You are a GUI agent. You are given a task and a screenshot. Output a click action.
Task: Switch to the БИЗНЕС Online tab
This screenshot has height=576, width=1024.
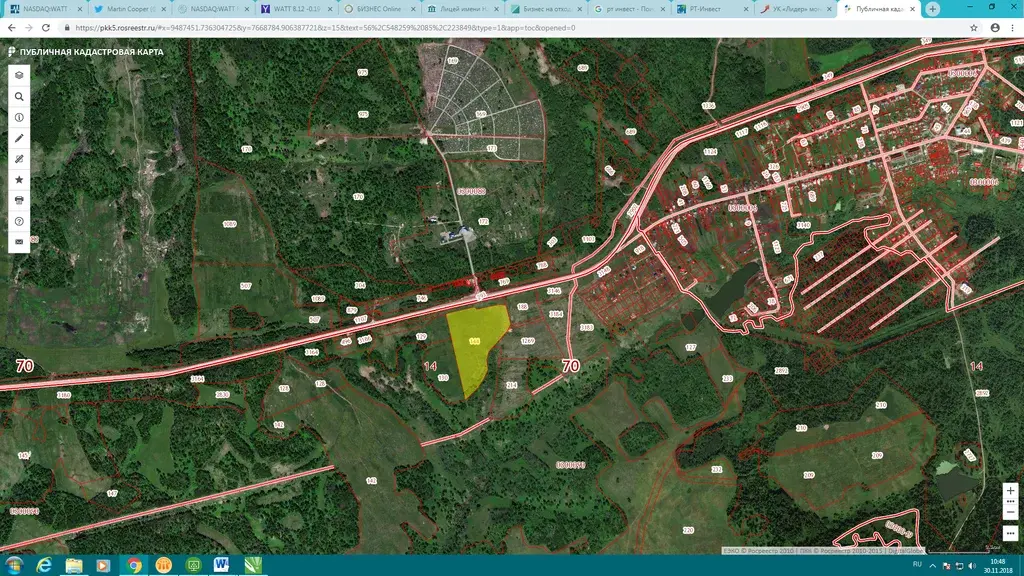click(379, 9)
